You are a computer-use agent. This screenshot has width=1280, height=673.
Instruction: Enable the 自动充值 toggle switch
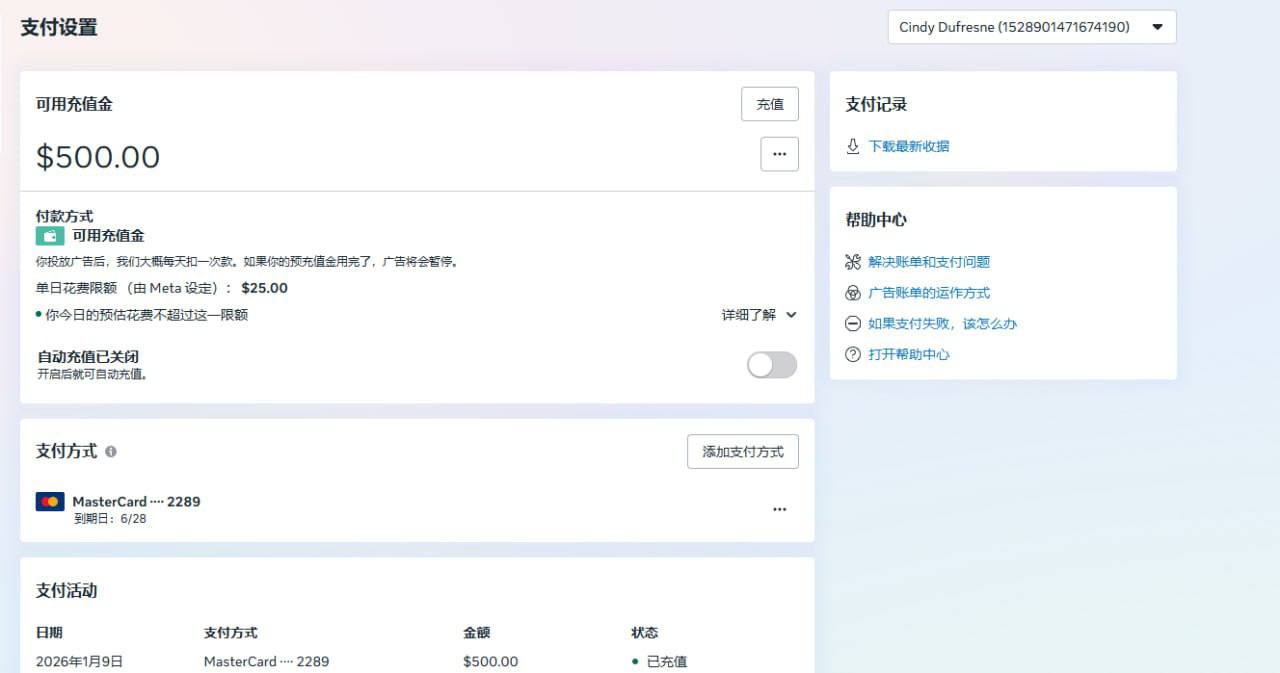click(772, 365)
